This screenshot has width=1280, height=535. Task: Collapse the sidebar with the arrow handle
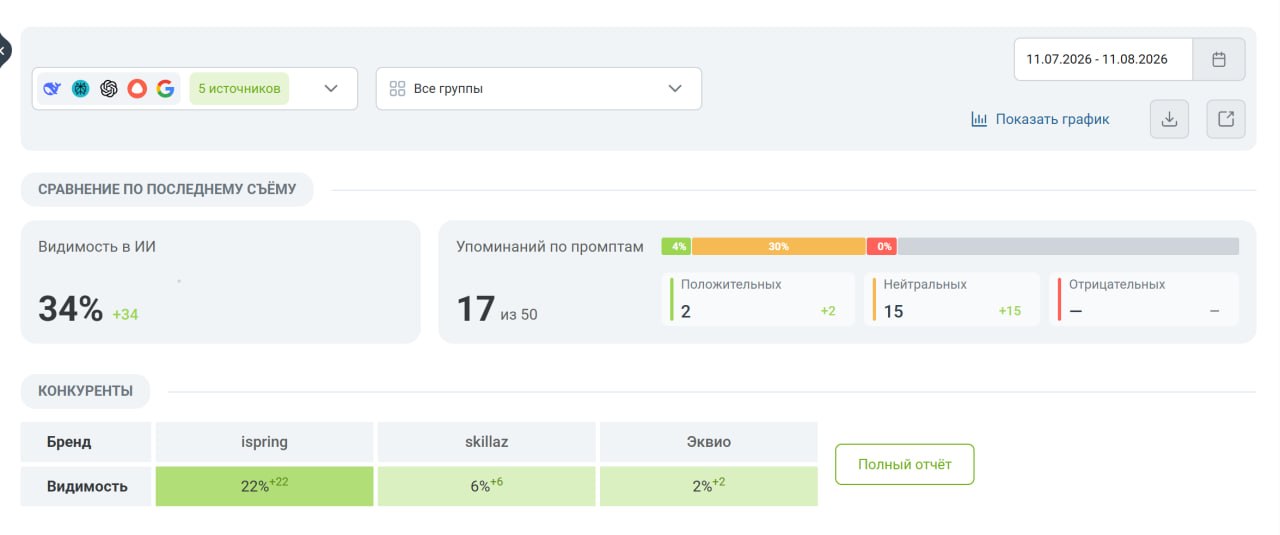click(x=4, y=49)
